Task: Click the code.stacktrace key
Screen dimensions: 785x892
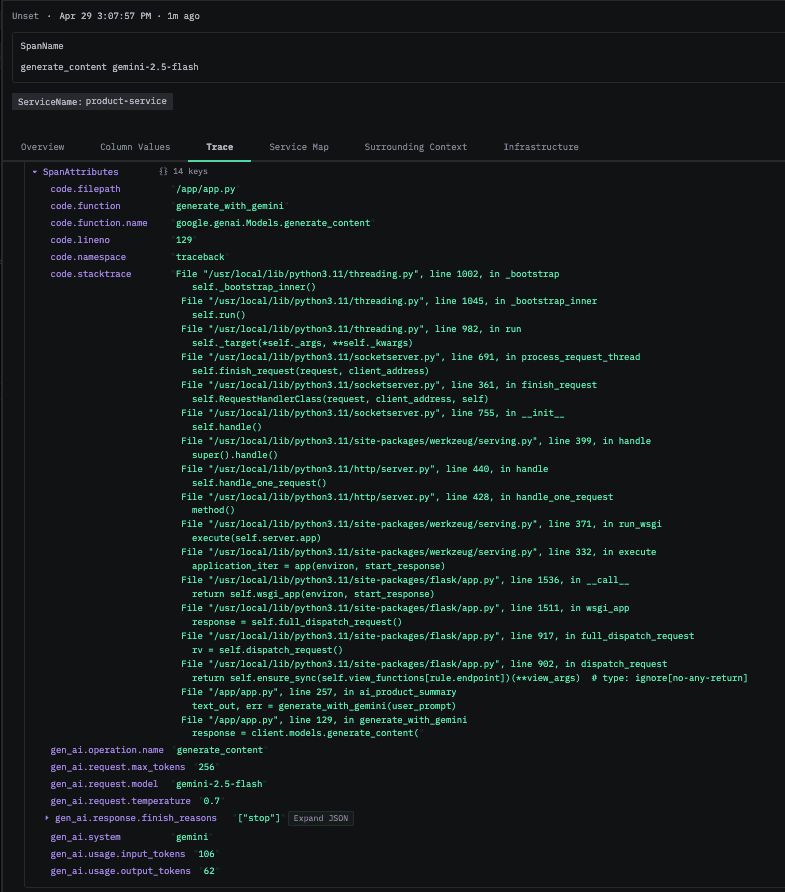Action: (x=91, y=274)
